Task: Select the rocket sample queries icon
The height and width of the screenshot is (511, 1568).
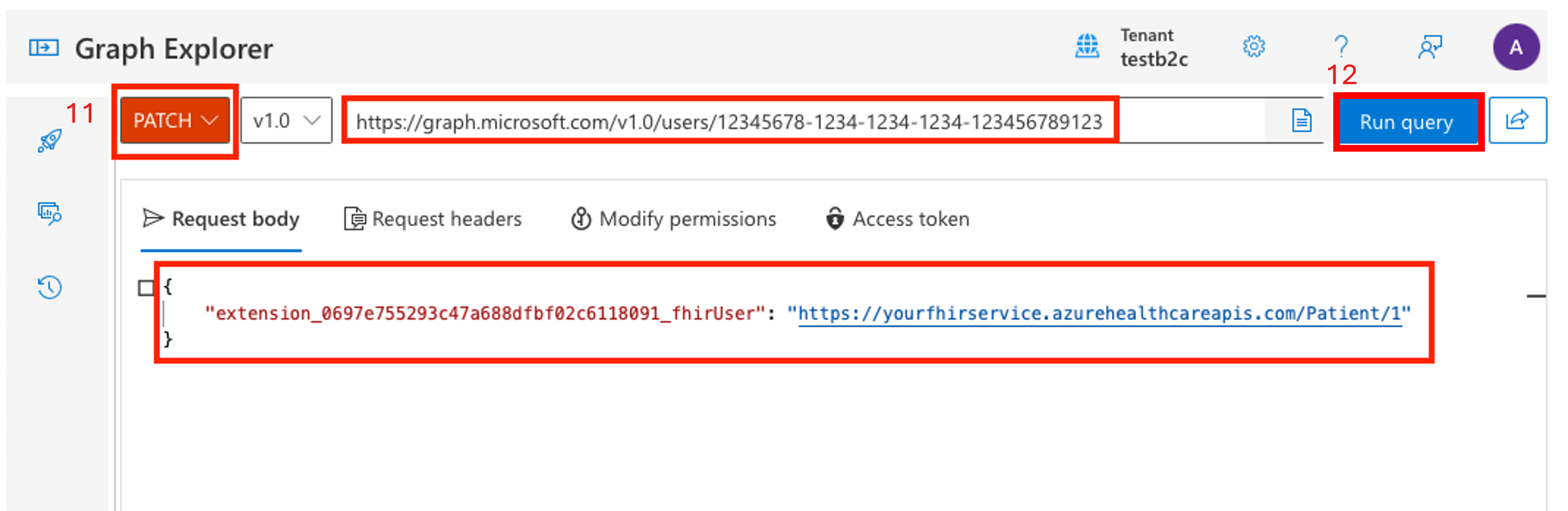Action: click(x=50, y=141)
